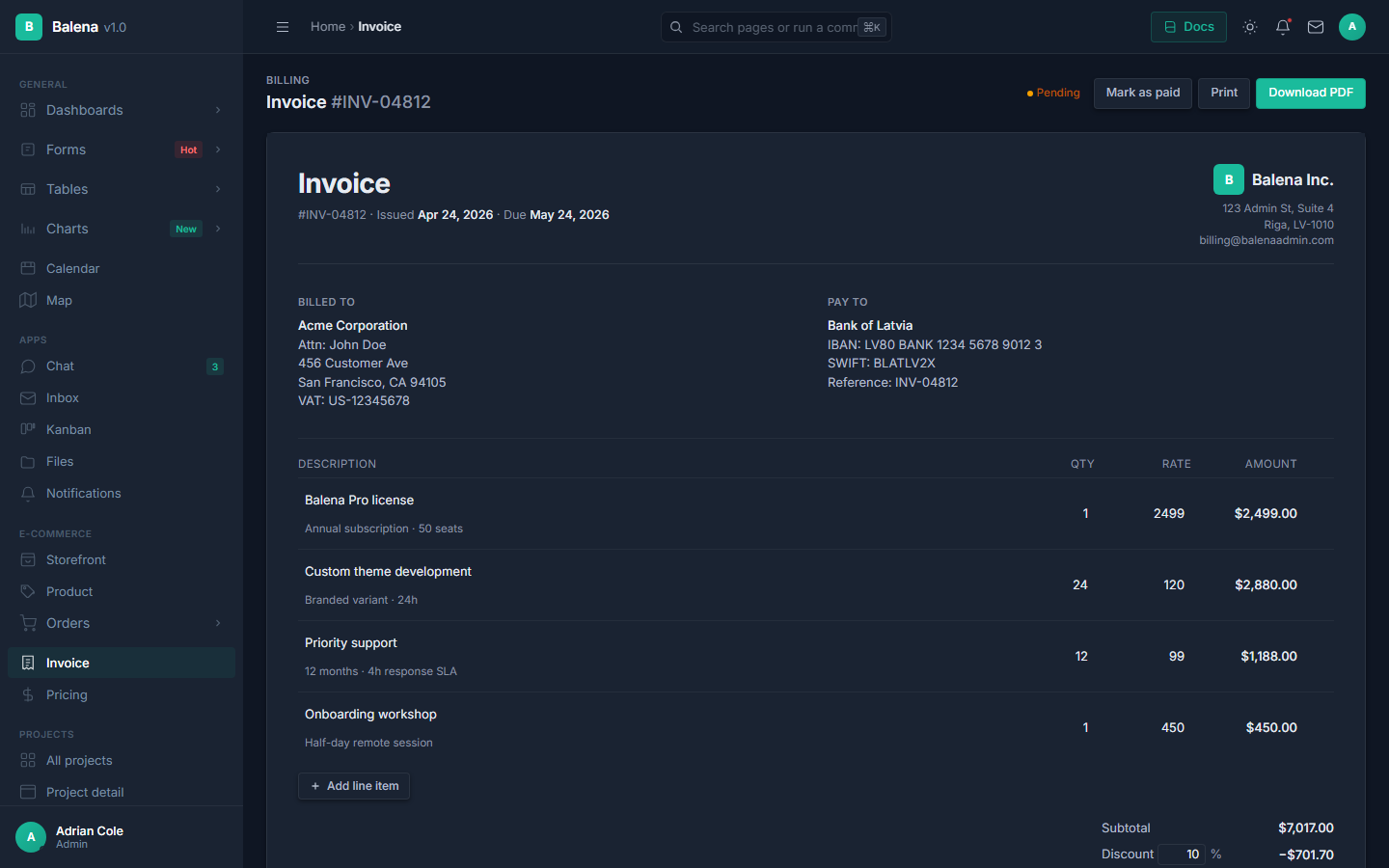This screenshot has height=868, width=1389.
Task: Switch theme with the sun icon
Action: click(x=1250, y=27)
